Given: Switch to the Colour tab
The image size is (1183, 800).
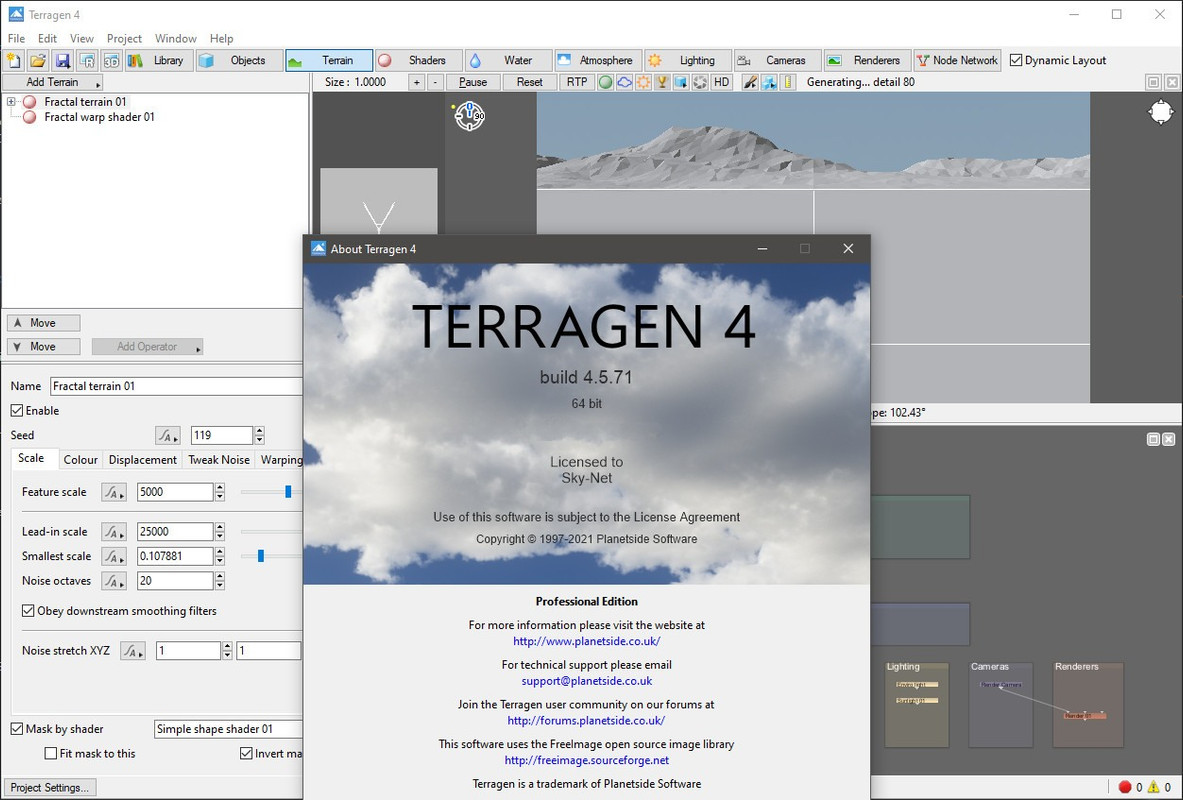Looking at the screenshot, I should [x=81, y=460].
